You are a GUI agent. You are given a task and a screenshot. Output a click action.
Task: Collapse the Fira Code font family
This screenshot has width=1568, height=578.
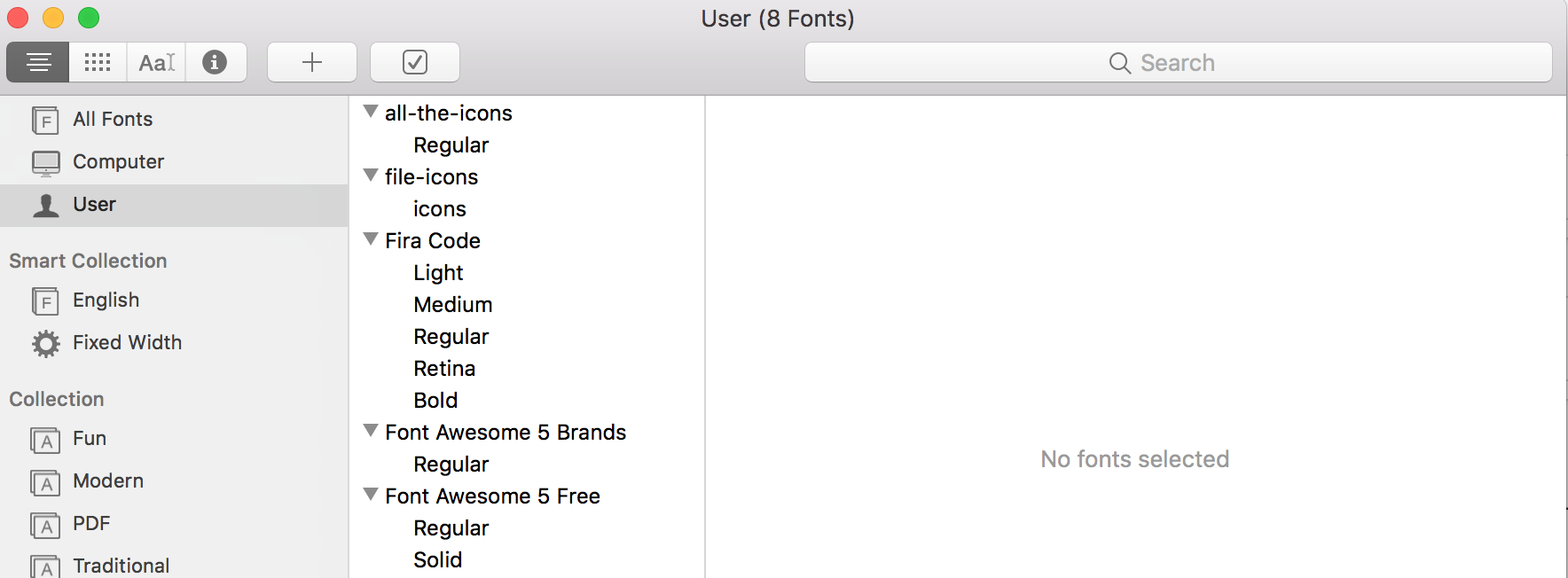(370, 238)
